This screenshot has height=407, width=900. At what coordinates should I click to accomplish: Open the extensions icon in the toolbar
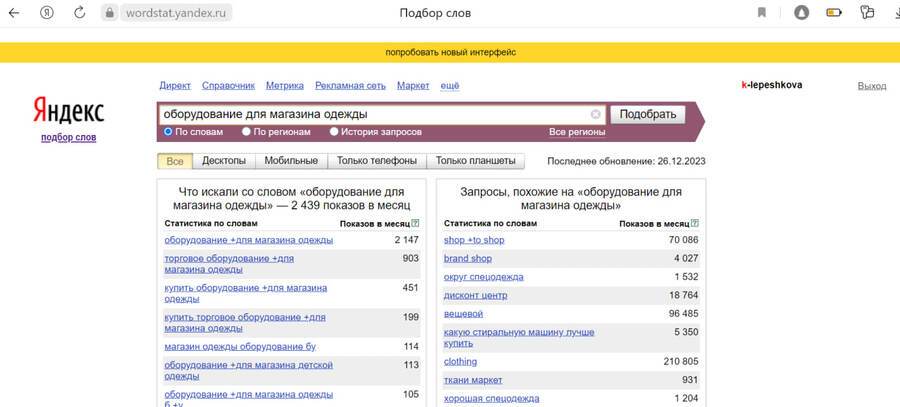pos(867,13)
